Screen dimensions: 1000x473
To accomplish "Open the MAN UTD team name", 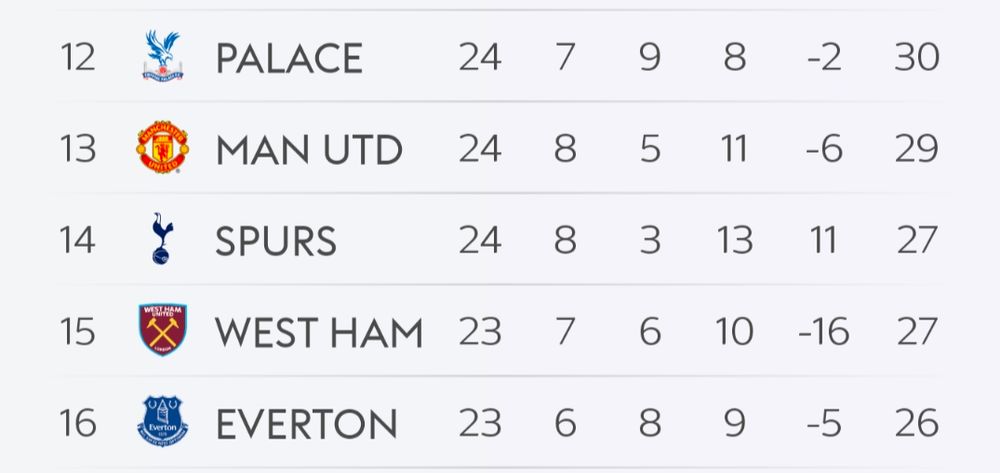I will tap(309, 150).
